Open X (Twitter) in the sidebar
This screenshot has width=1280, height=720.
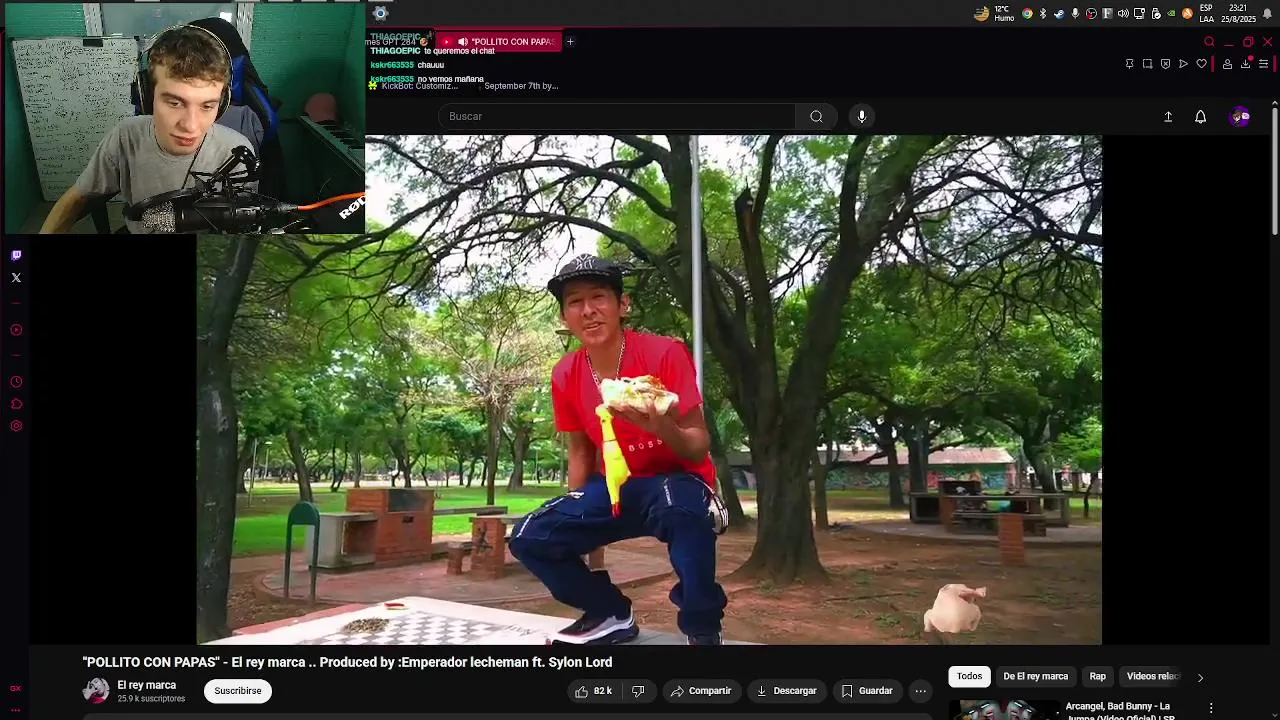click(x=16, y=278)
